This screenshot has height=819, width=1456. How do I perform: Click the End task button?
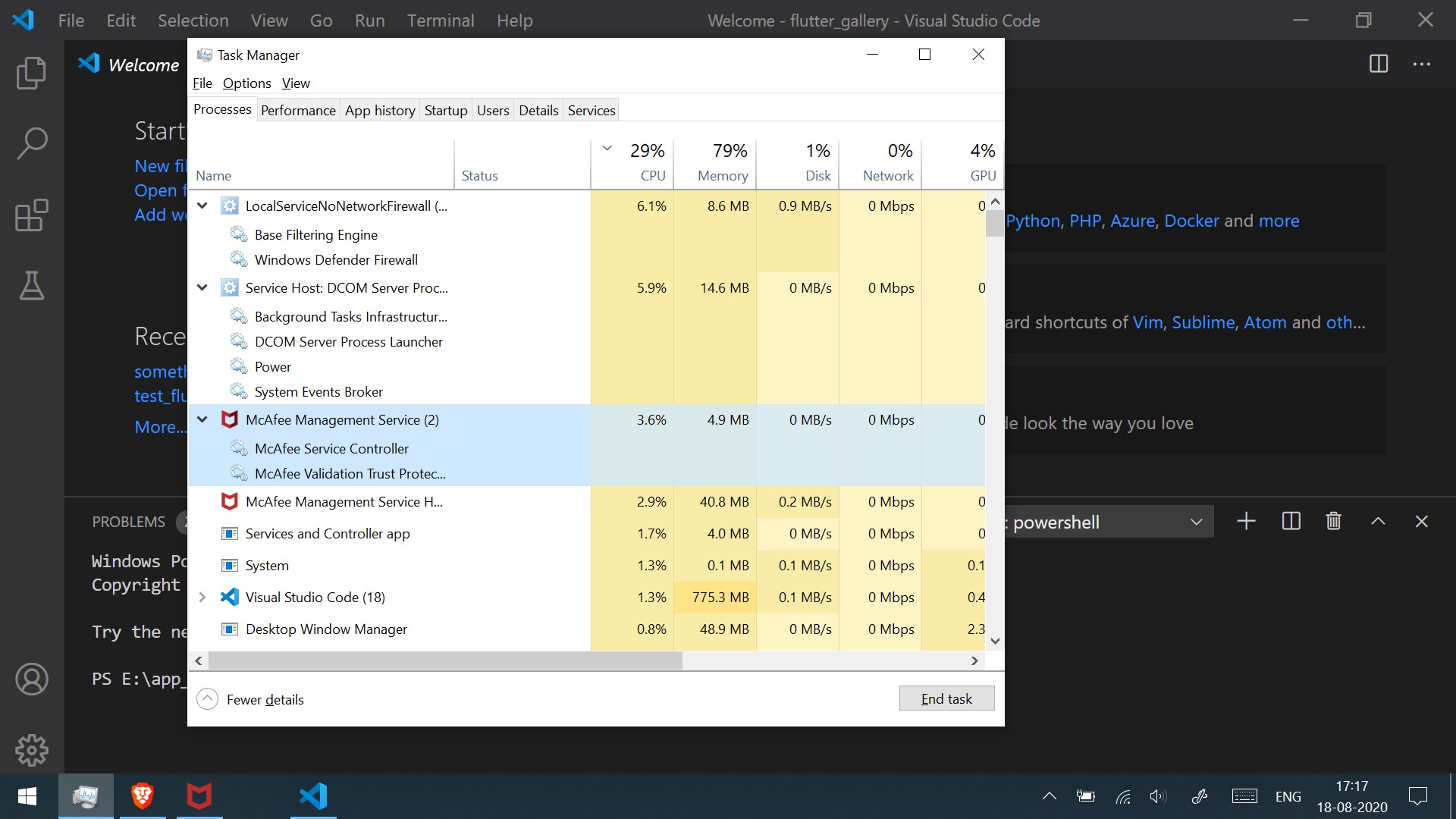[946, 698]
